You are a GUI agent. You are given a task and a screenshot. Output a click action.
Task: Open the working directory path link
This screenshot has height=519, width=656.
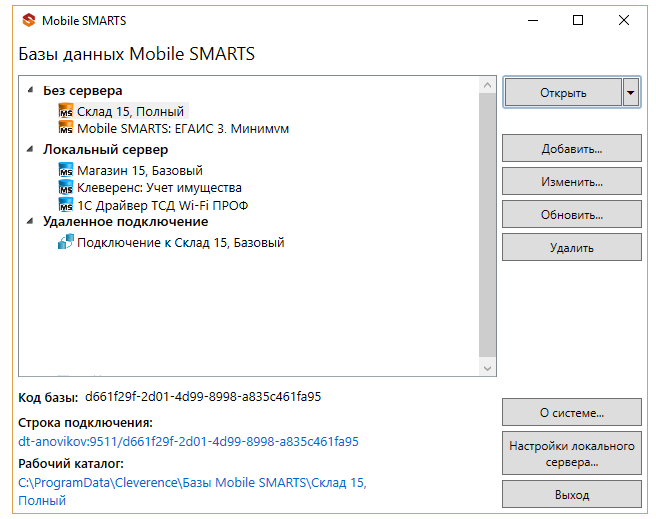192,491
